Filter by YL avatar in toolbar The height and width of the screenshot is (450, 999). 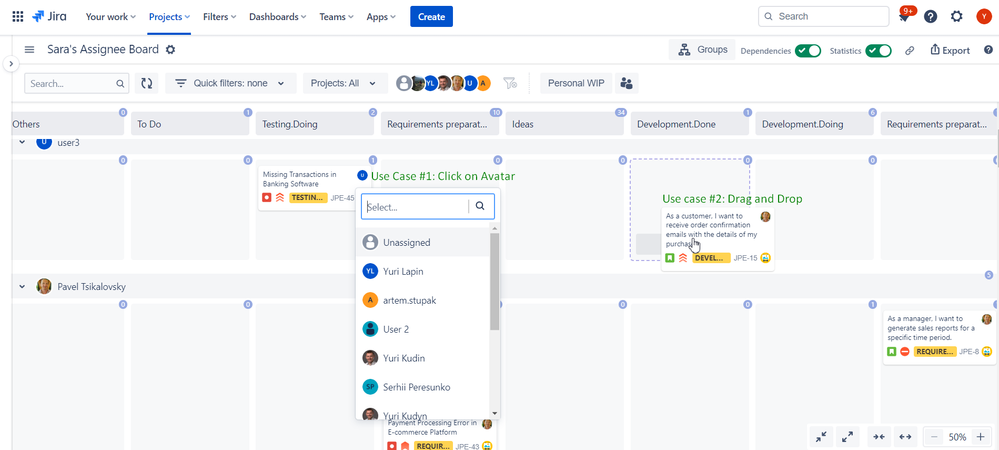[430, 83]
